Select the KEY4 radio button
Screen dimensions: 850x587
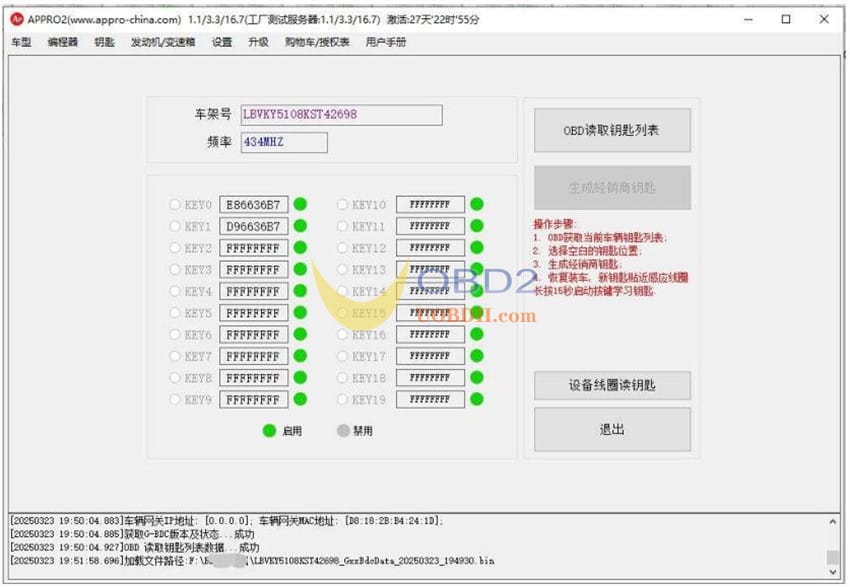click(x=175, y=291)
